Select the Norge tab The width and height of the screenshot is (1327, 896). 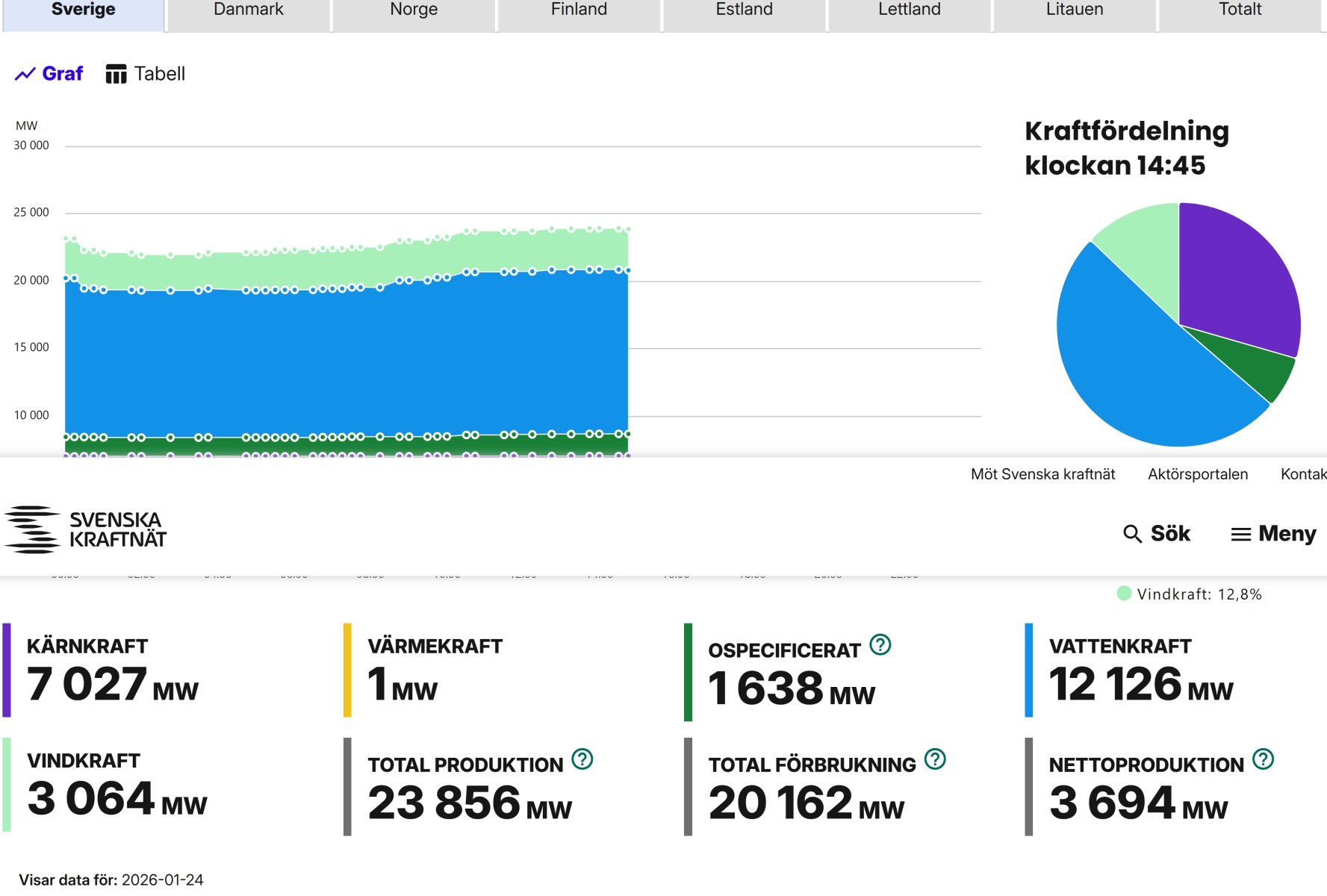click(413, 10)
